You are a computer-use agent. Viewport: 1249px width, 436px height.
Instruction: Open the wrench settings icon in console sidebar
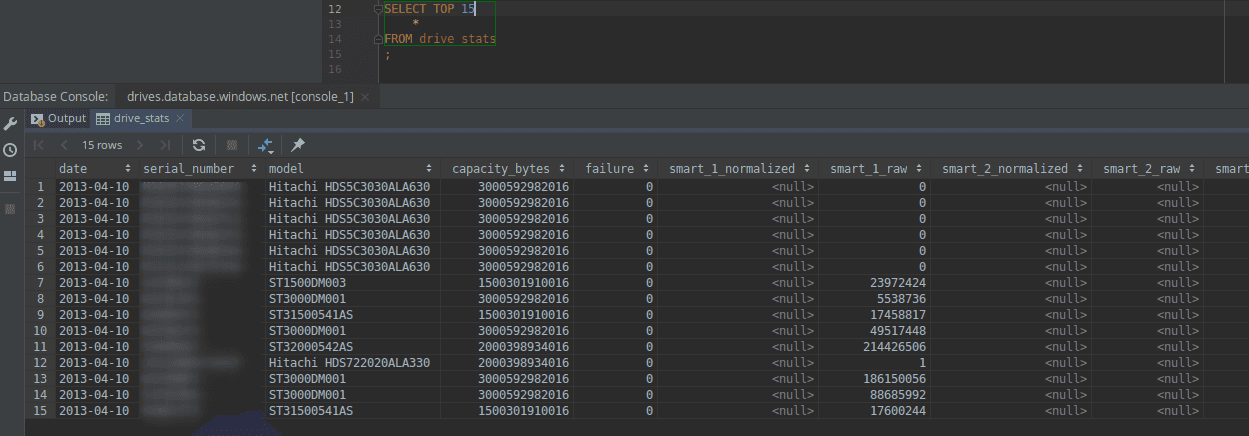pos(10,124)
